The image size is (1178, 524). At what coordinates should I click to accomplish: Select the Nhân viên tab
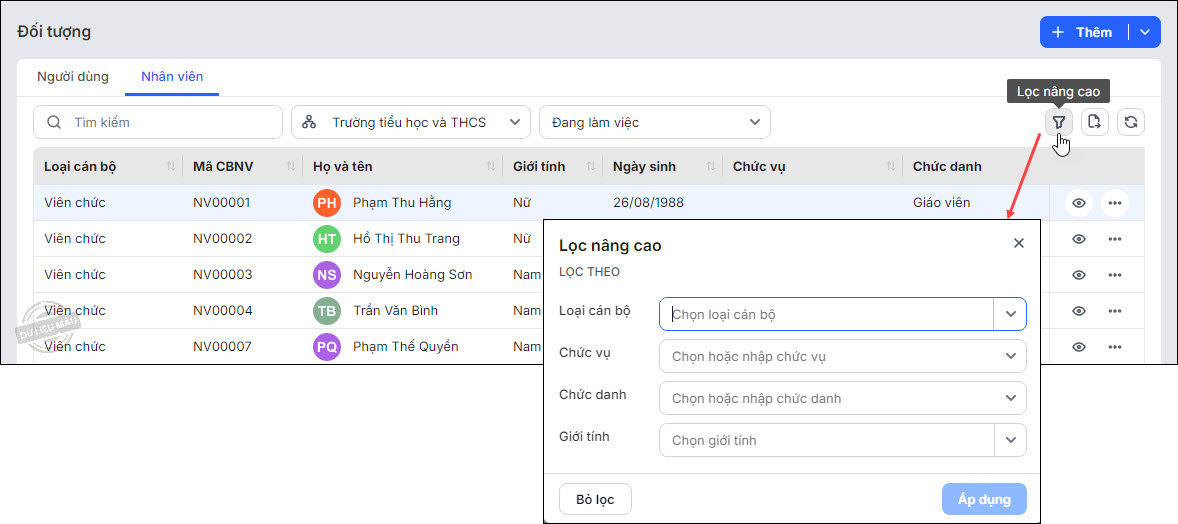click(172, 77)
